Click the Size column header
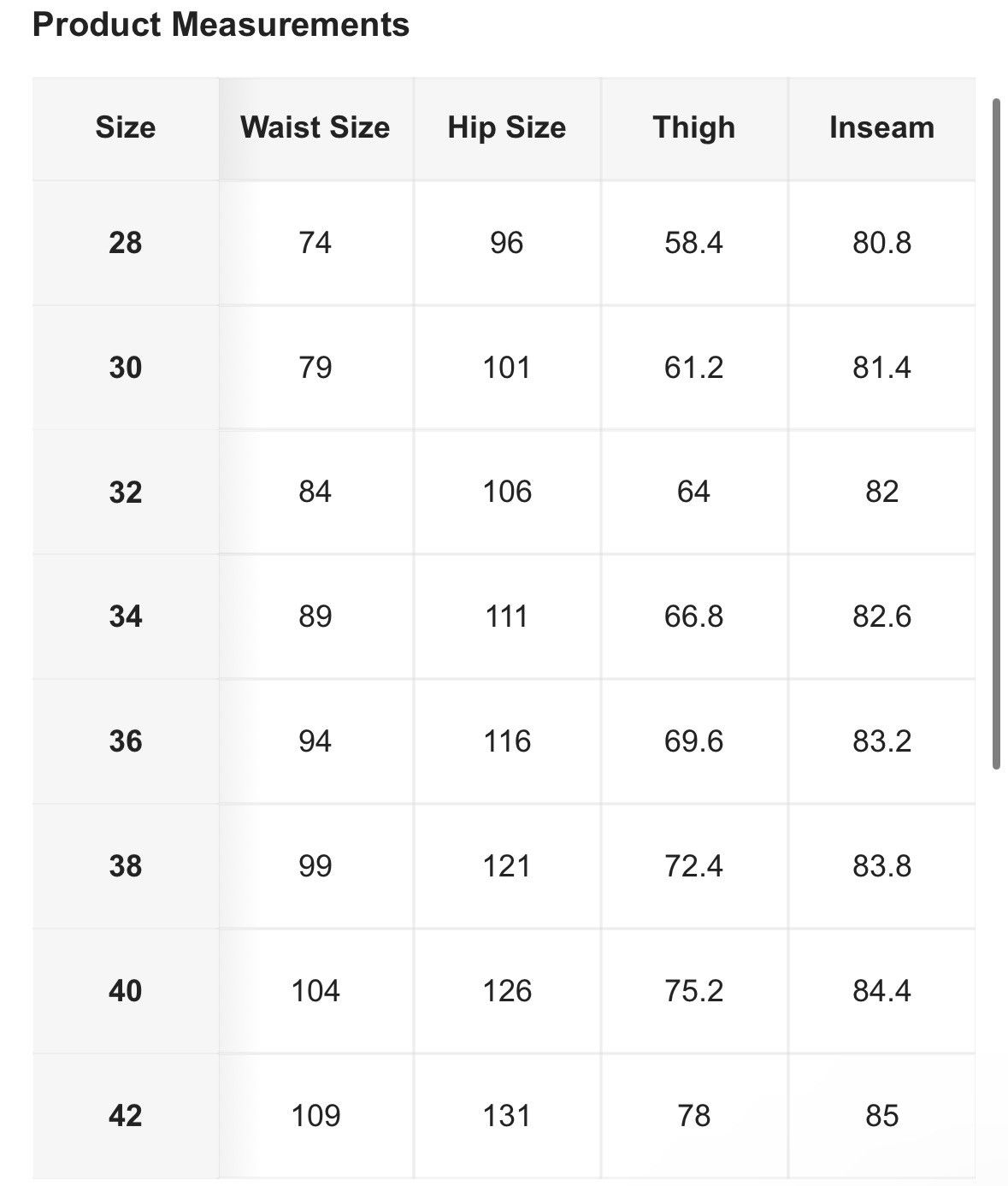The image size is (1008, 1186). pos(126,128)
